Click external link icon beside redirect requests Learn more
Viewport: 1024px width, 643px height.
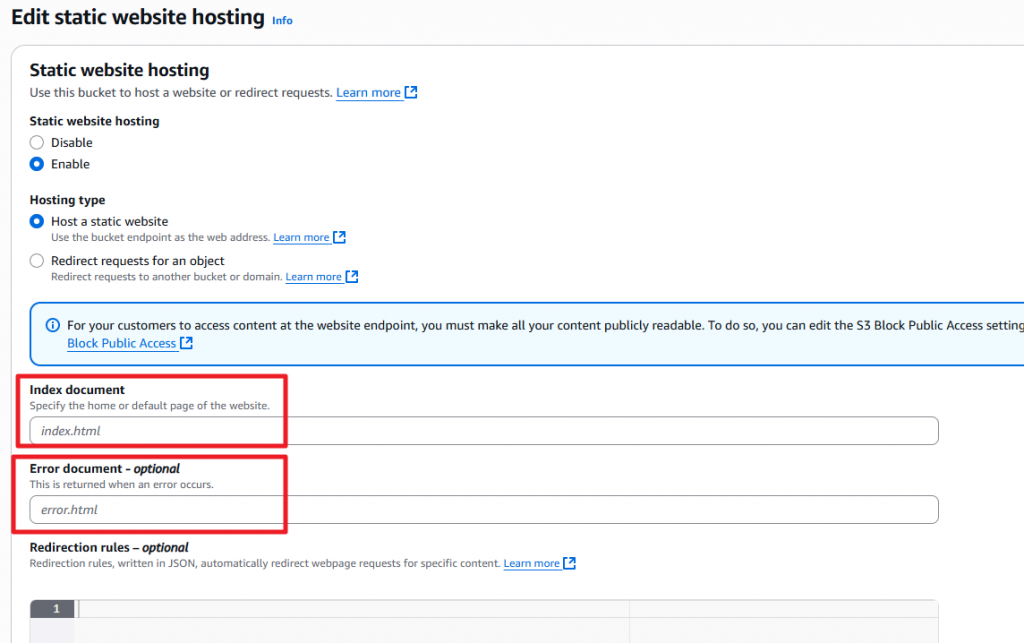tap(351, 277)
